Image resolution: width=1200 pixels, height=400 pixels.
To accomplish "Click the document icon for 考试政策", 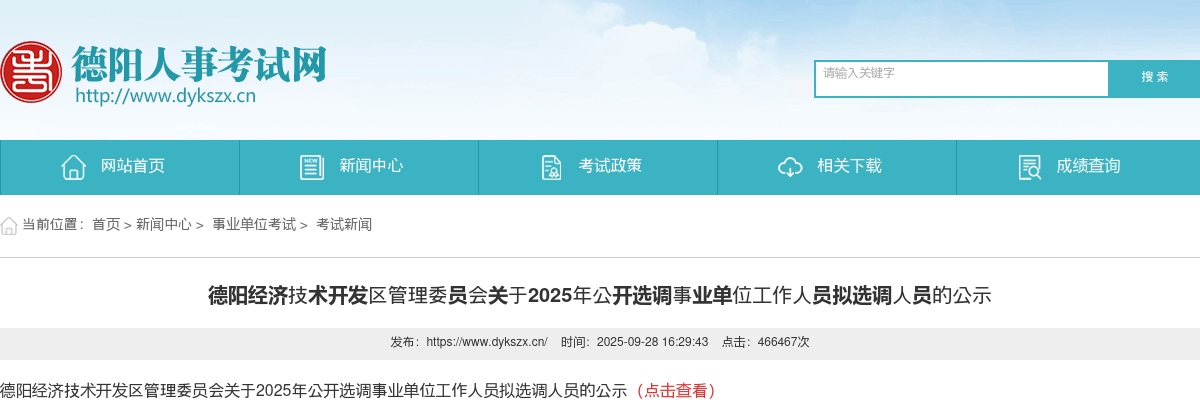I will (551, 167).
